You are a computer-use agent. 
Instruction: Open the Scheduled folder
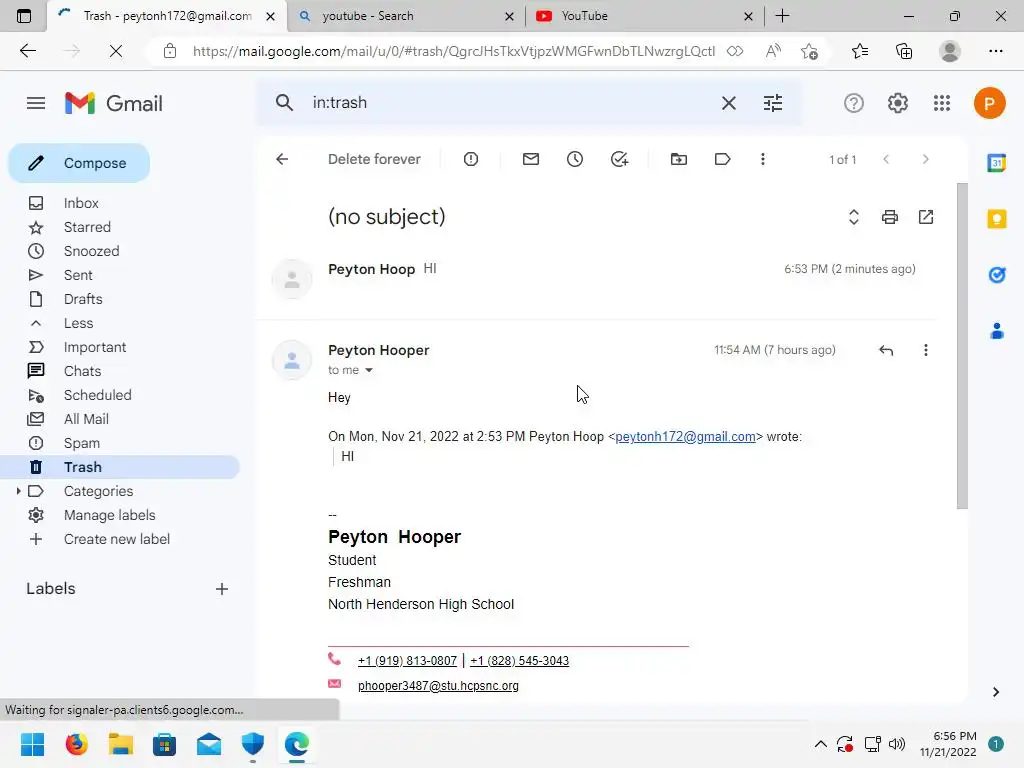(97, 395)
